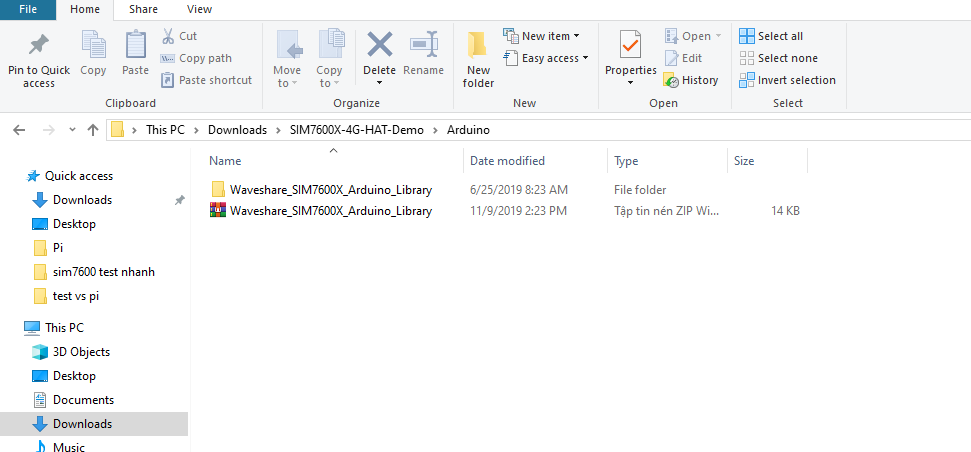The height and width of the screenshot is (452, 971).
Task: Expand the Properties dropdown arrow
Action: tap(630, 83)
